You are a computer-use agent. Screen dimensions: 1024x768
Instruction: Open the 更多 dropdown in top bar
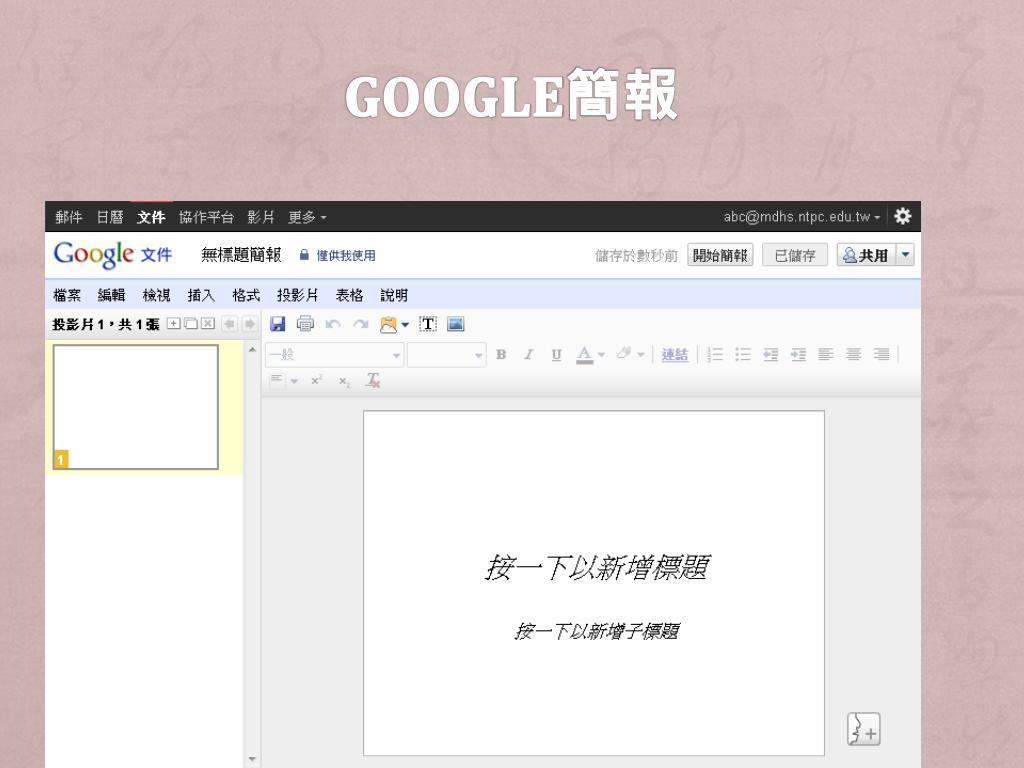[x=307, y=217]
